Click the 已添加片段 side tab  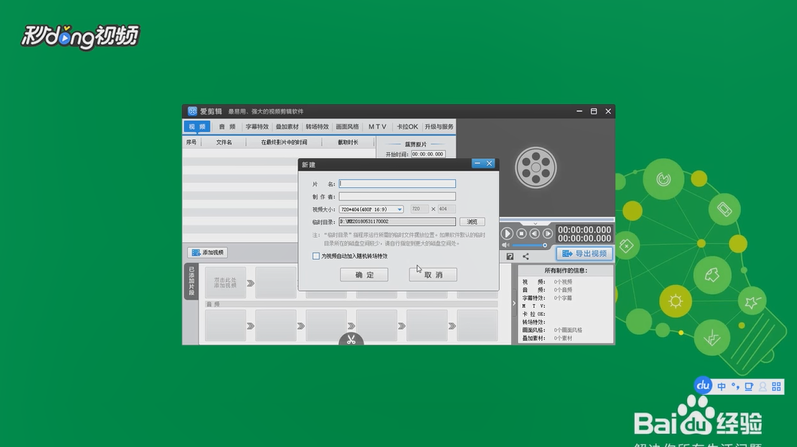coord(192,281)
